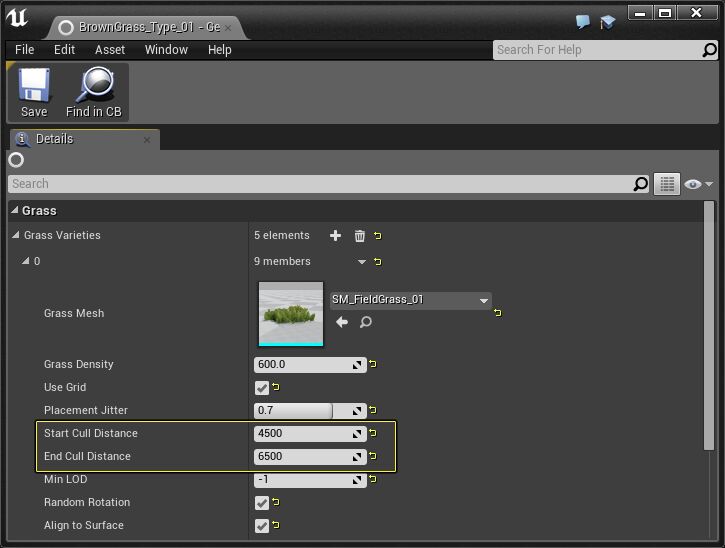
Task: Close the Details tab
Action: click(x=147, y=140)
